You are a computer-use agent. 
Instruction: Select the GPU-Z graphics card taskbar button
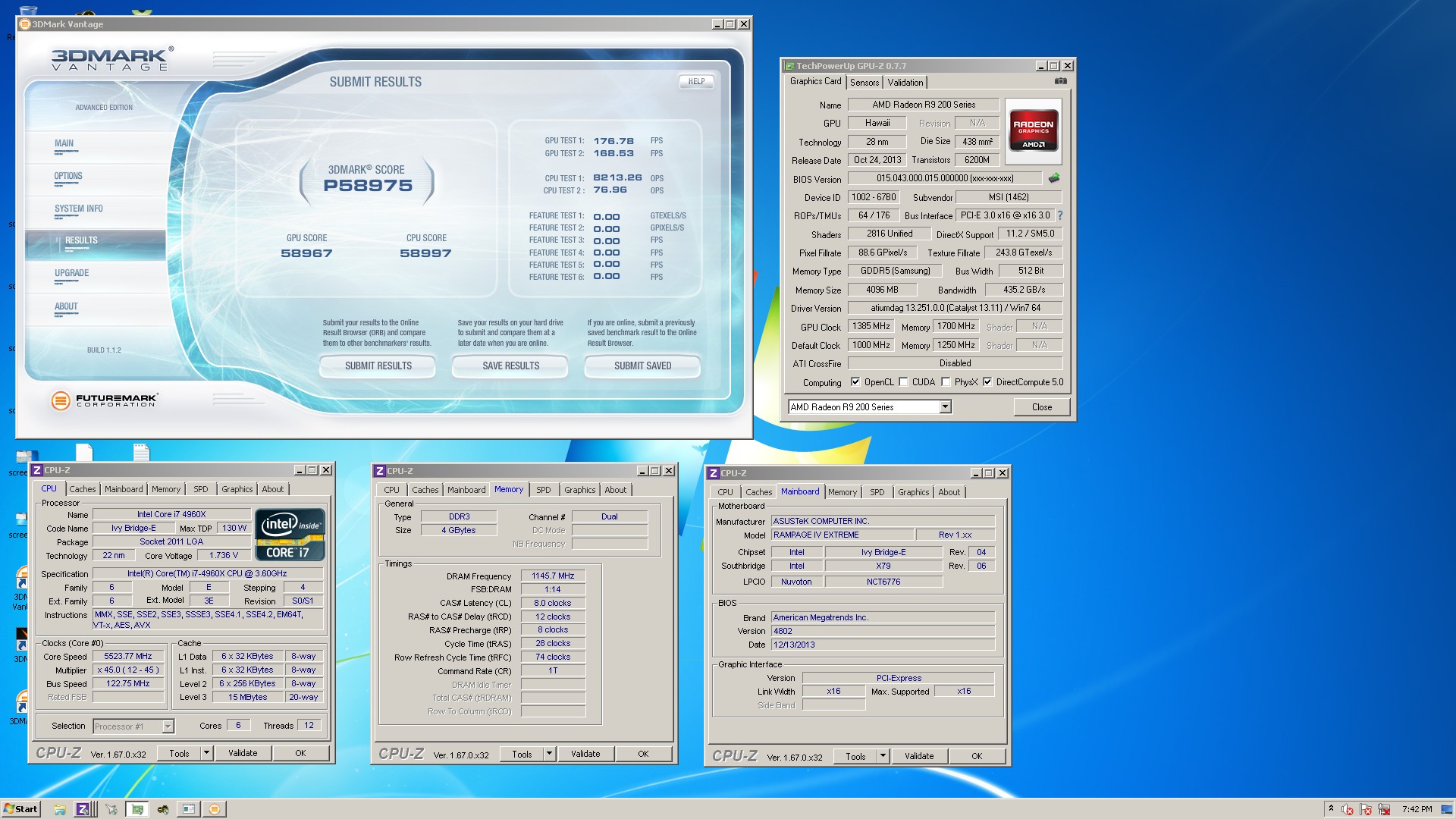tap(136, 809)
